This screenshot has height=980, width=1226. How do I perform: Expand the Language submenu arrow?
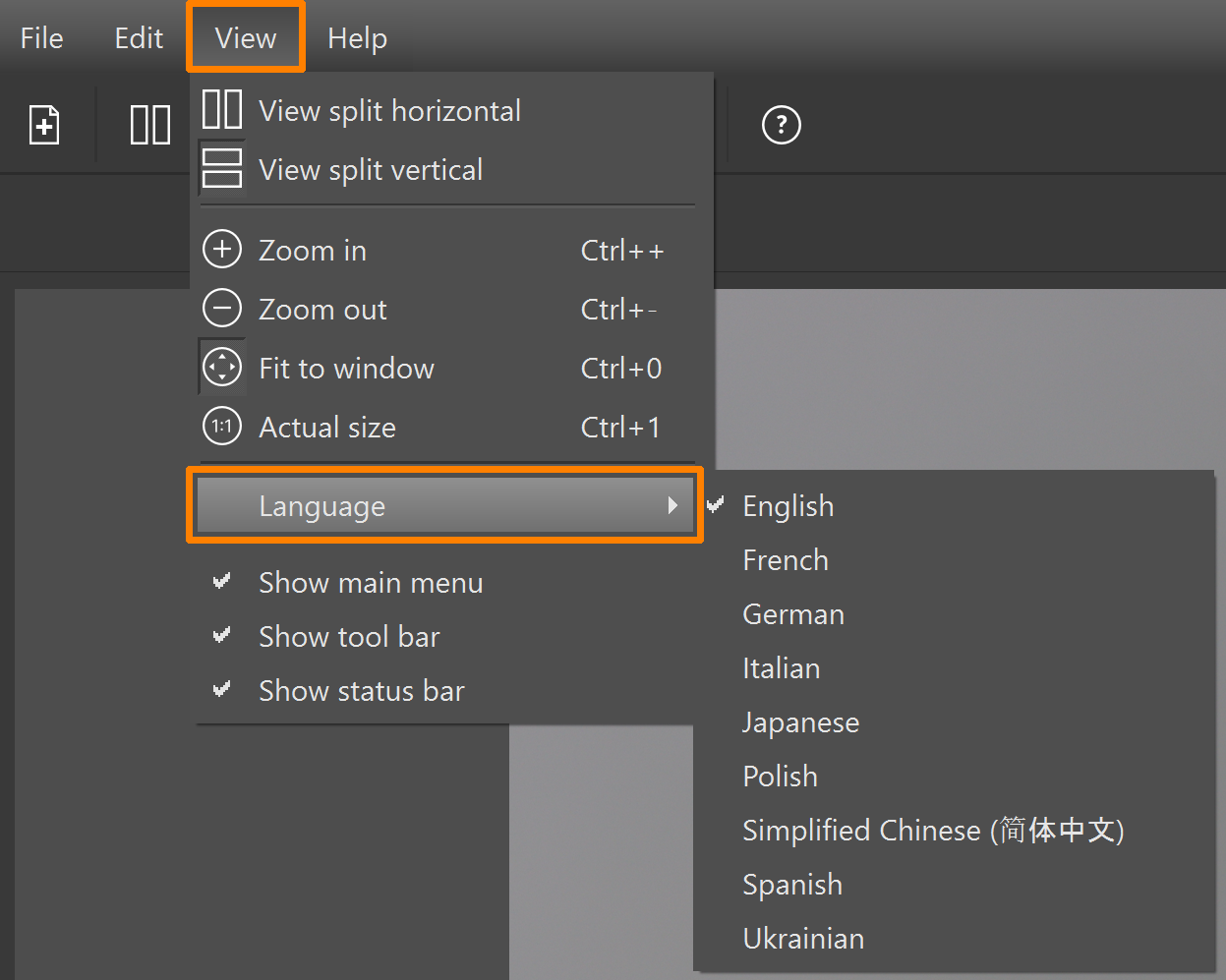672,505
